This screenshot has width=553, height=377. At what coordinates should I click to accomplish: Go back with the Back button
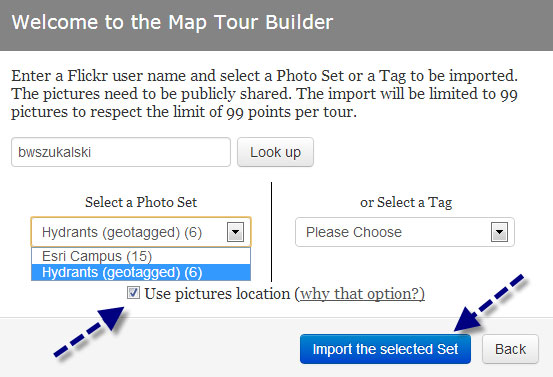510,349
